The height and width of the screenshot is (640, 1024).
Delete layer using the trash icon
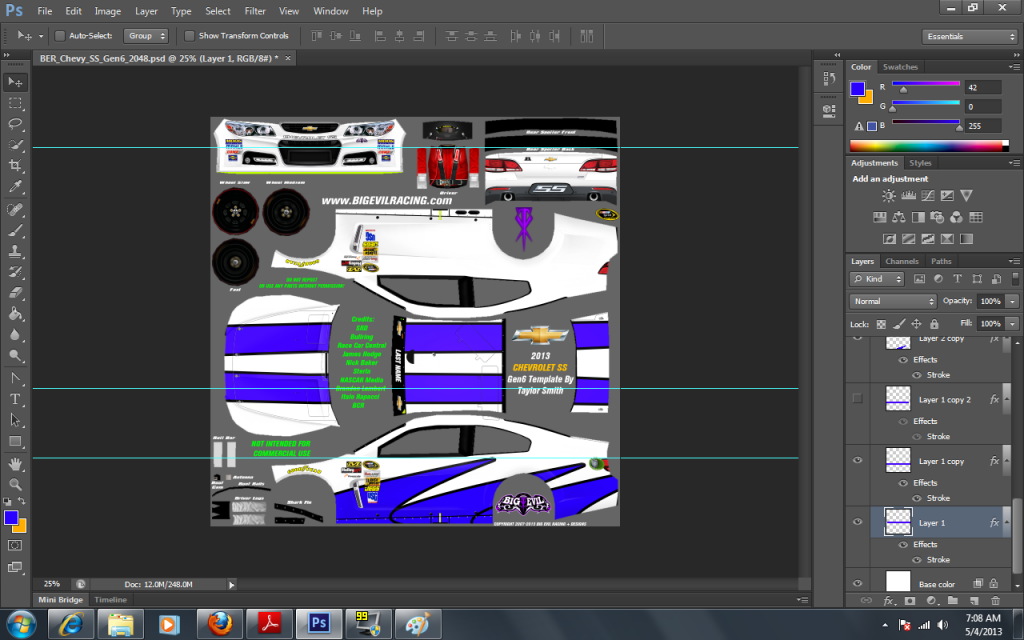click(x=995, y=600)
